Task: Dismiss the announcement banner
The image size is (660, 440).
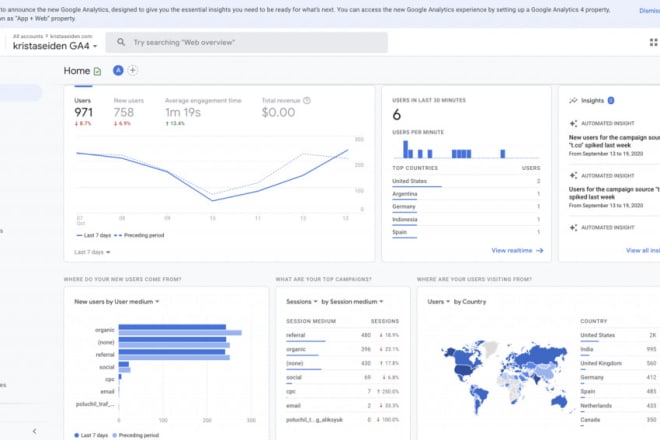Action: (x=649, y=11)
